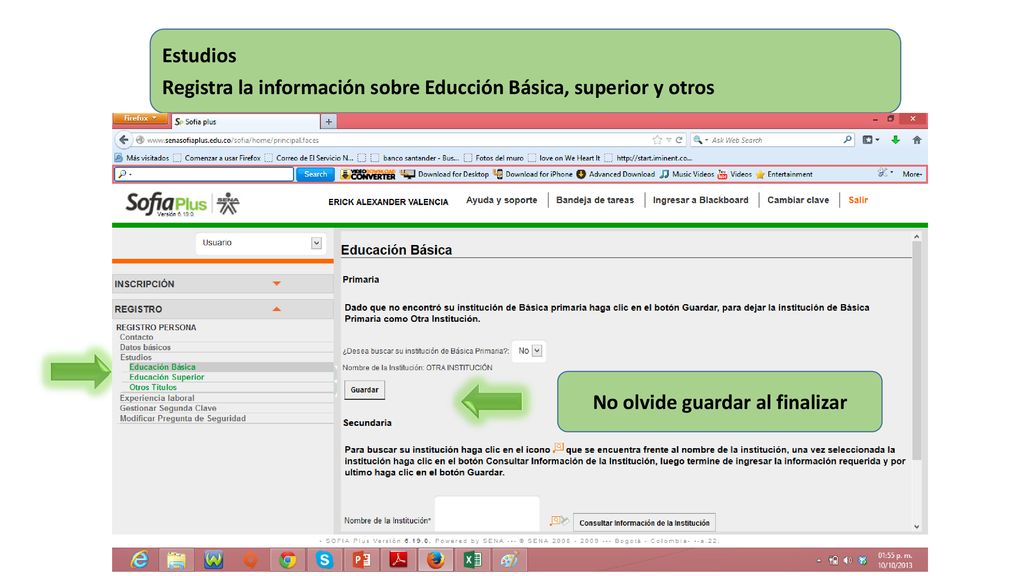Click the volume speaker tray icon
Screen dimensions: 1024x576
(x=848, y=560)
